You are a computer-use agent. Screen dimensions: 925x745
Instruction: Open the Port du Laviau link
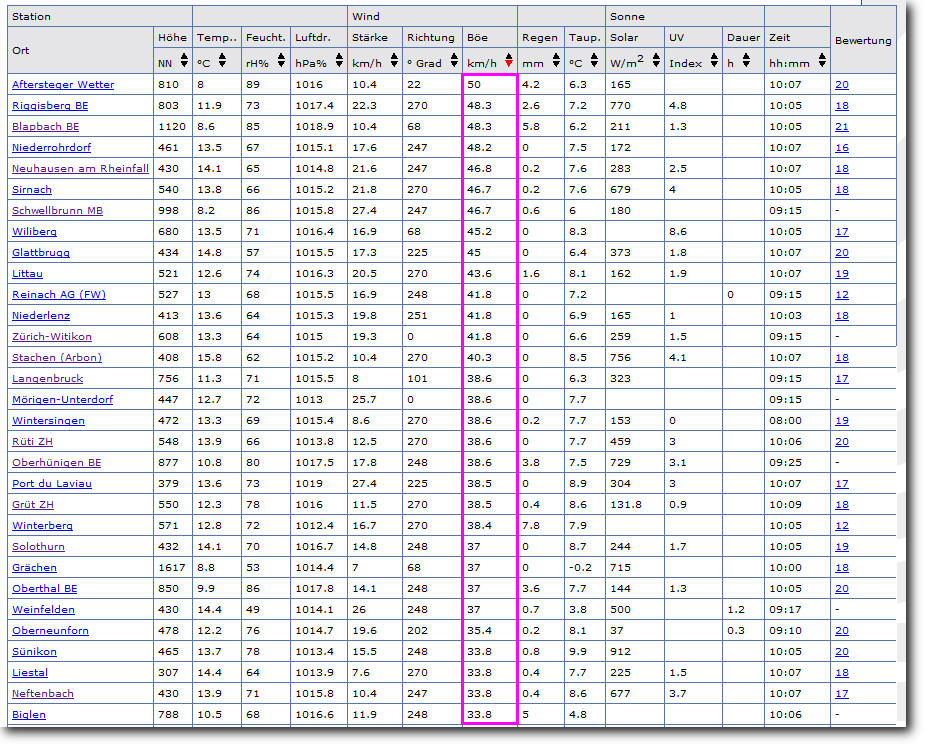[52, 484]
